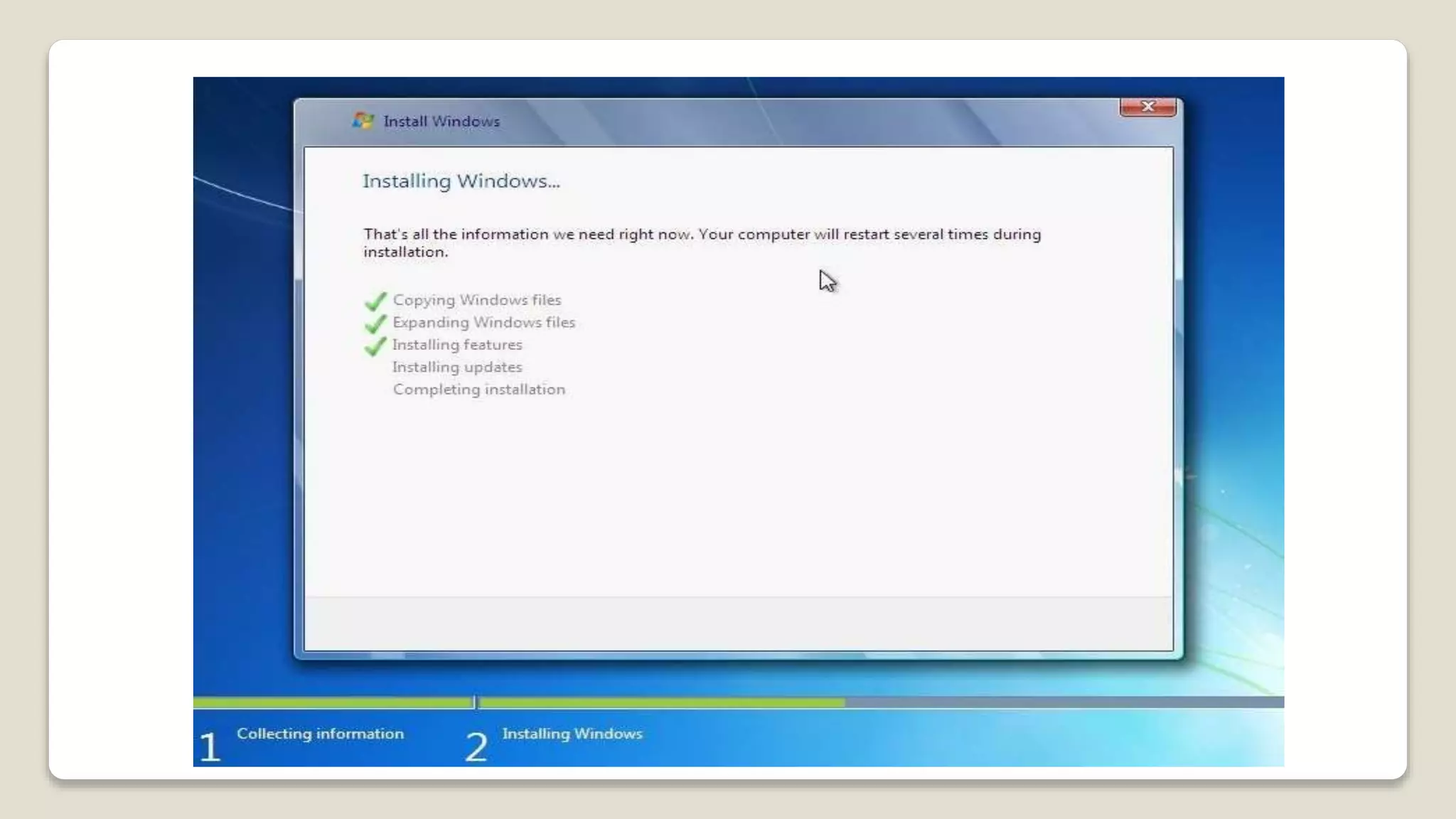Click the checkmark next to Expanding Windows files
The height and width of the screenshot is (819, 1456).
[x=375, y=324]
